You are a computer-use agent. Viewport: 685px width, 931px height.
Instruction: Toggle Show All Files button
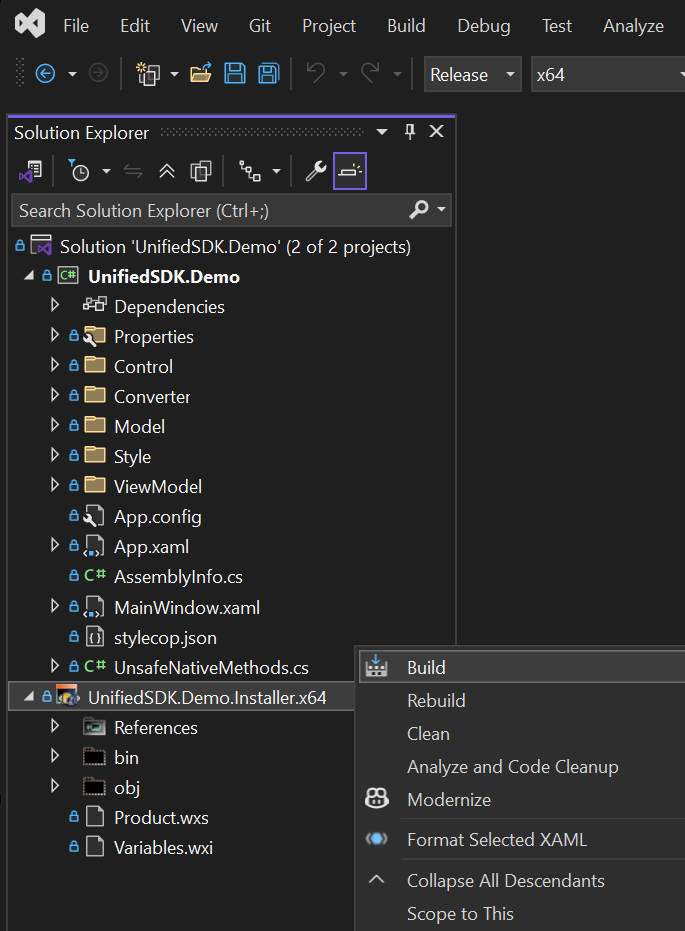201,171
